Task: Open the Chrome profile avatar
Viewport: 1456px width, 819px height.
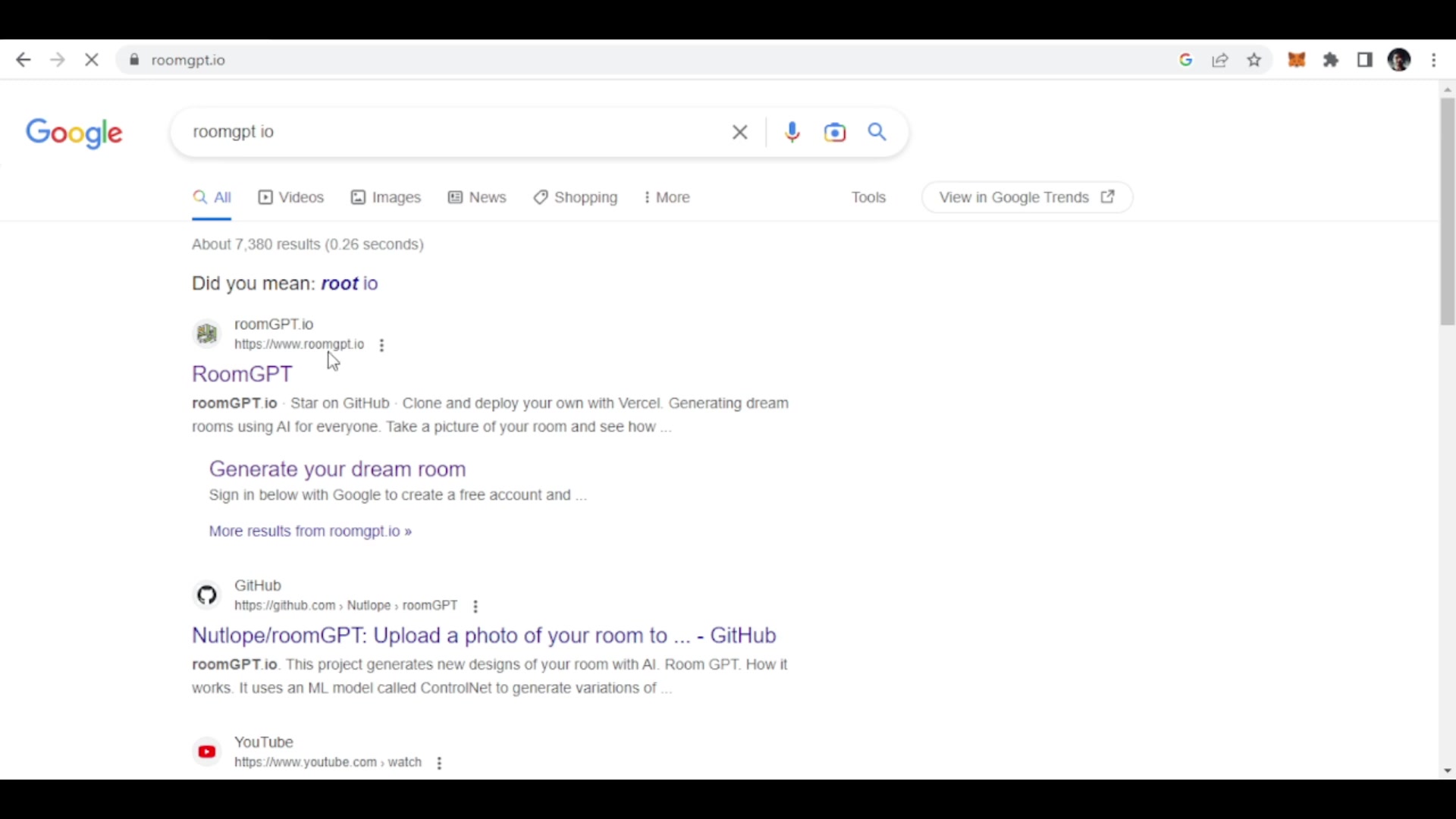Action: [x=1399, y=60]
